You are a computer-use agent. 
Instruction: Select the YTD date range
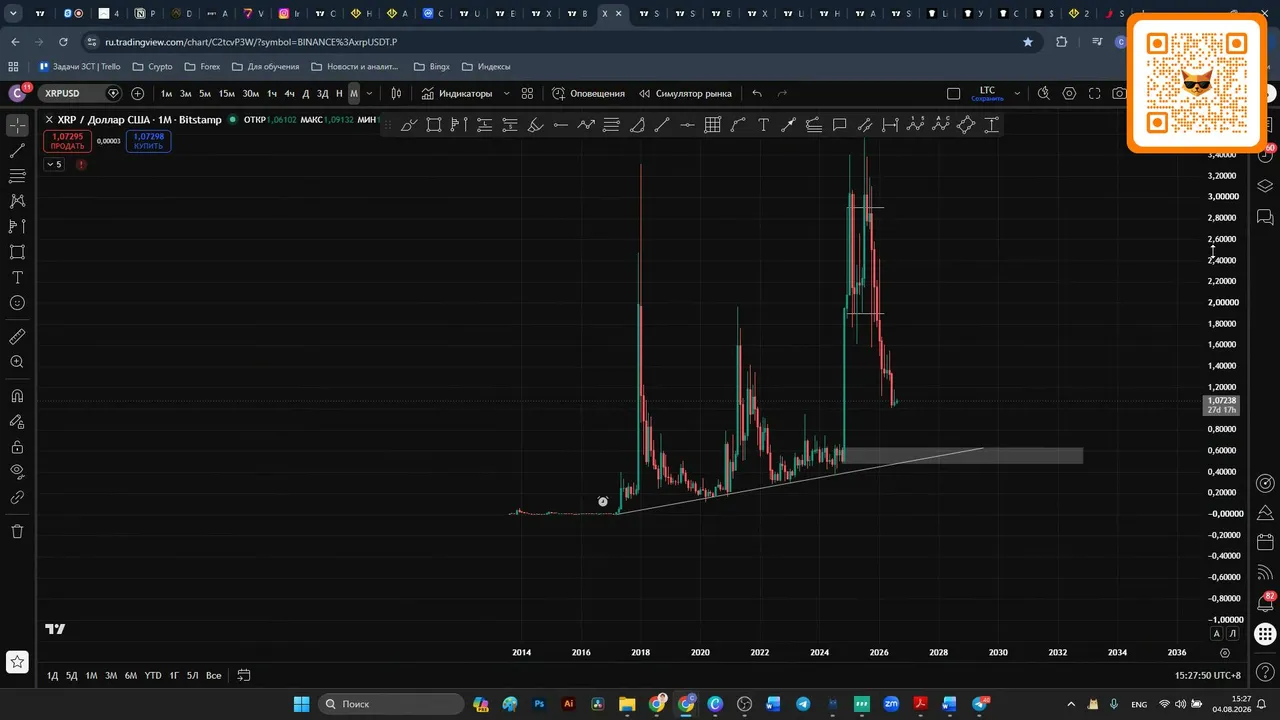[x=153, y=676]
